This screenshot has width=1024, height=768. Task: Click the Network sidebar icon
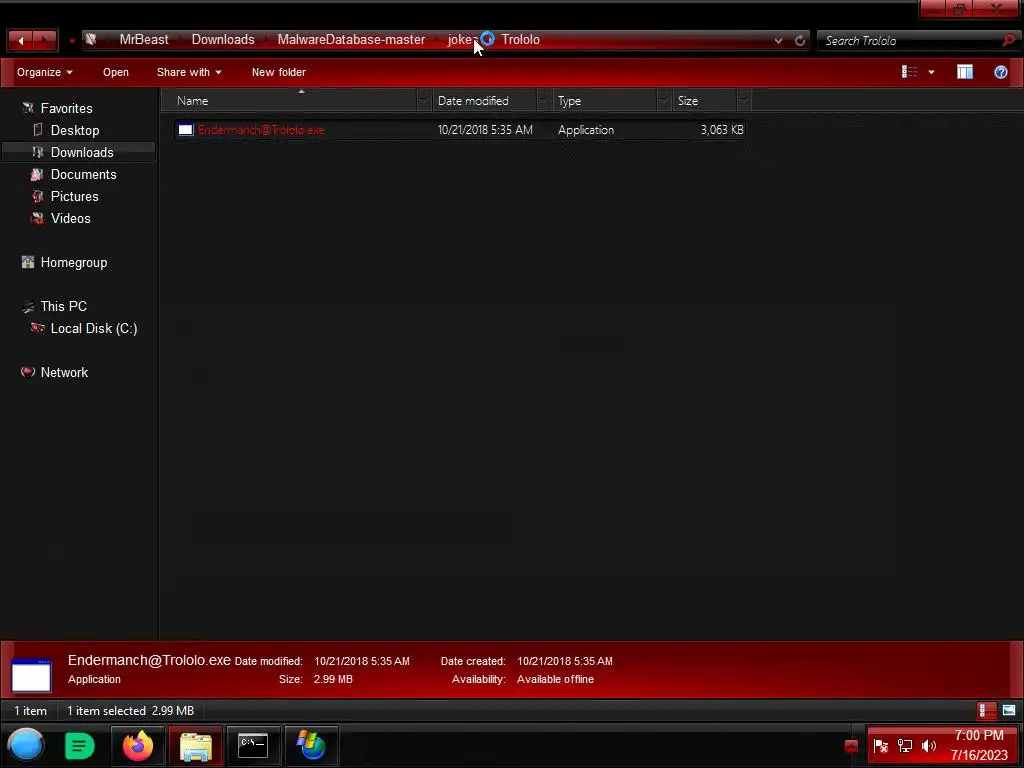[27, 372]
